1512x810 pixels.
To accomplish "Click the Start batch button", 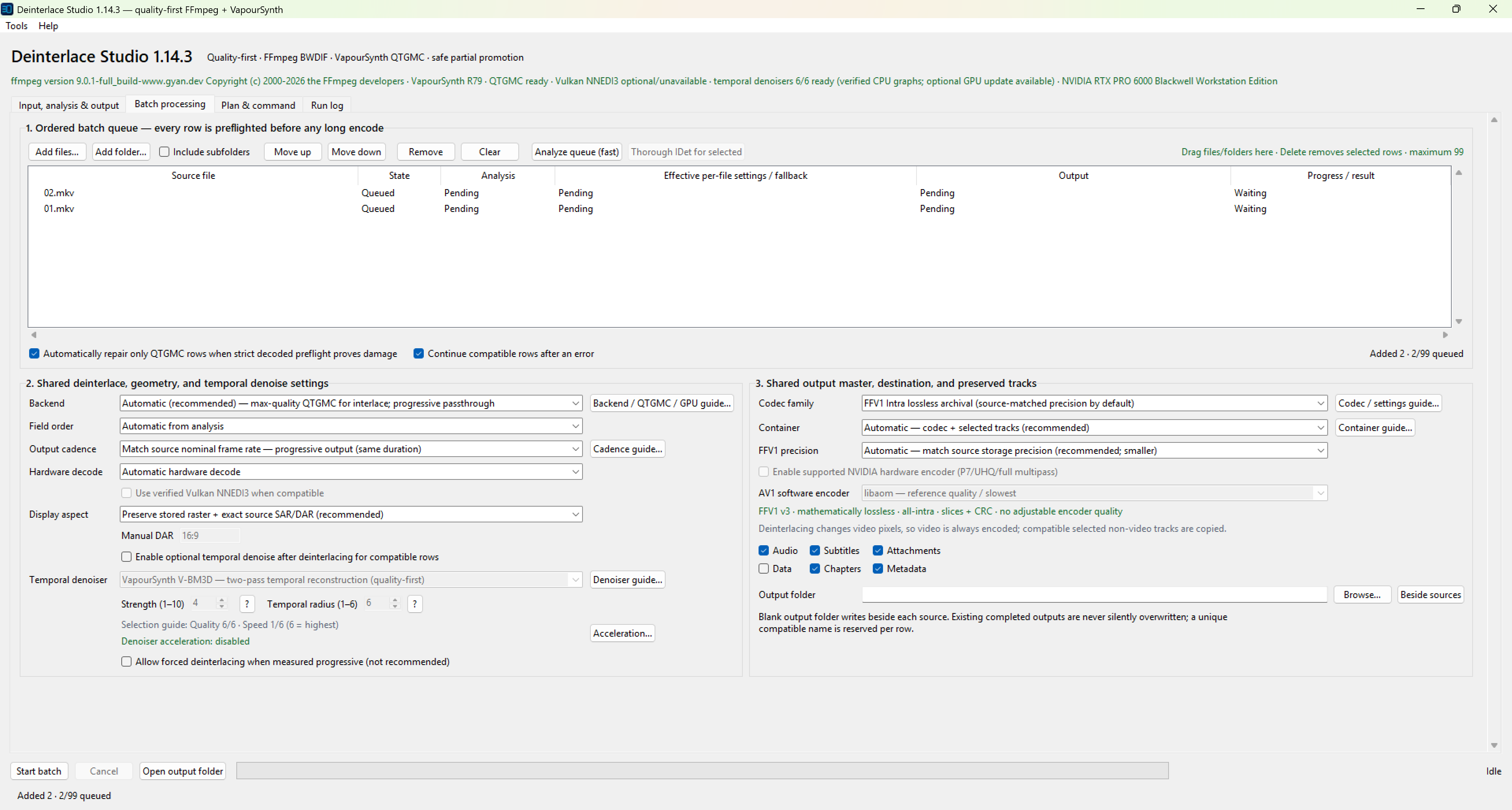I will (39, 771).
